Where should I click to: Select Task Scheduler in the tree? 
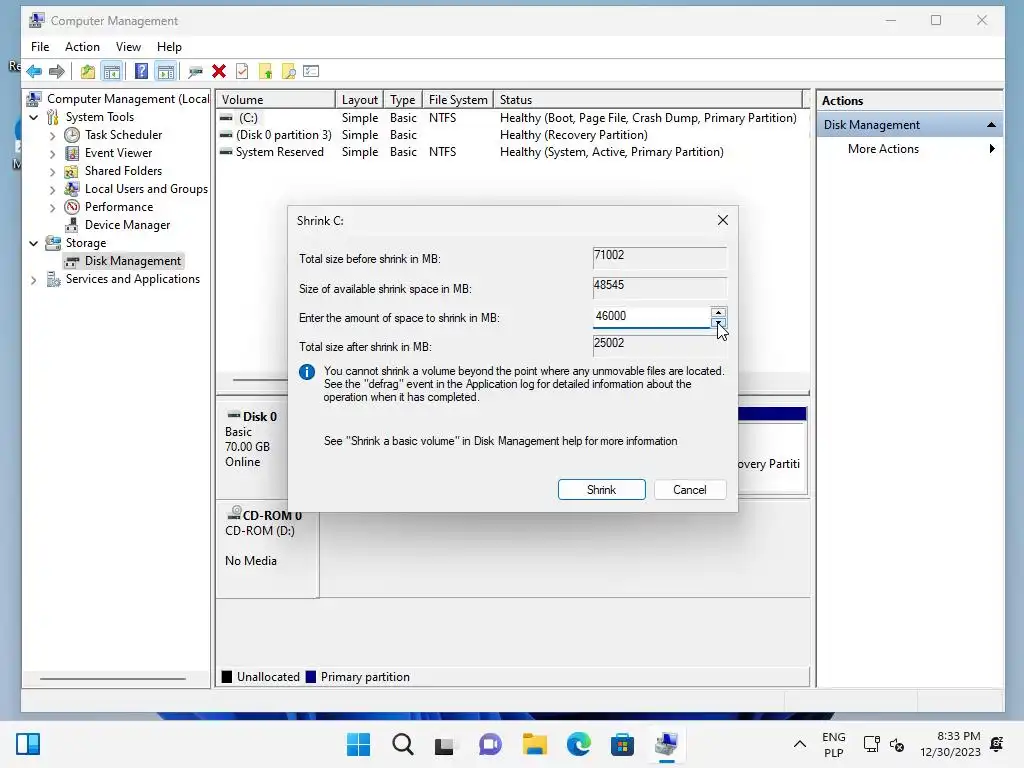tap(123, 135)
